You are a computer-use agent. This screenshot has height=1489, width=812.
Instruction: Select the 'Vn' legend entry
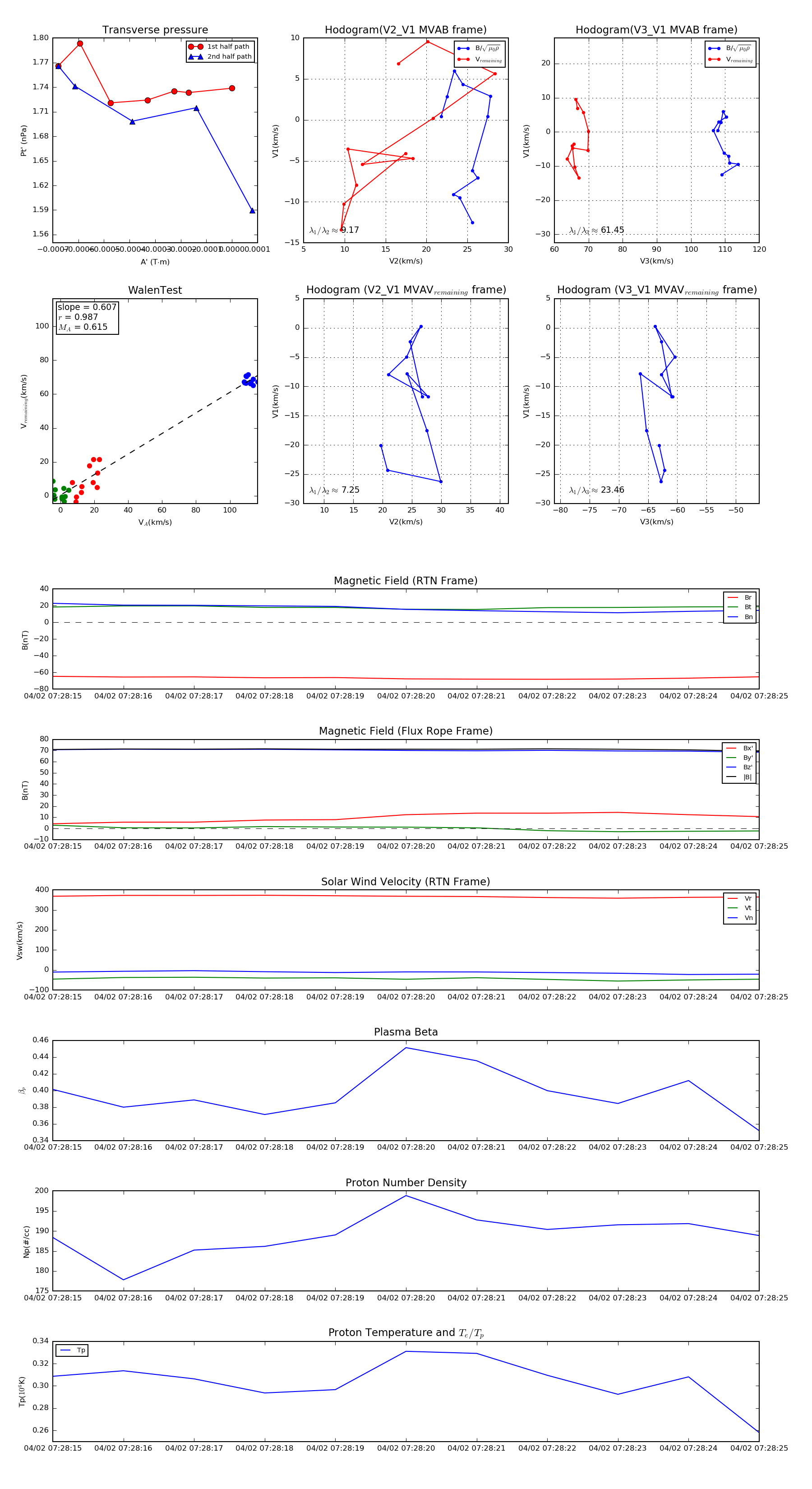click(740, 918)
